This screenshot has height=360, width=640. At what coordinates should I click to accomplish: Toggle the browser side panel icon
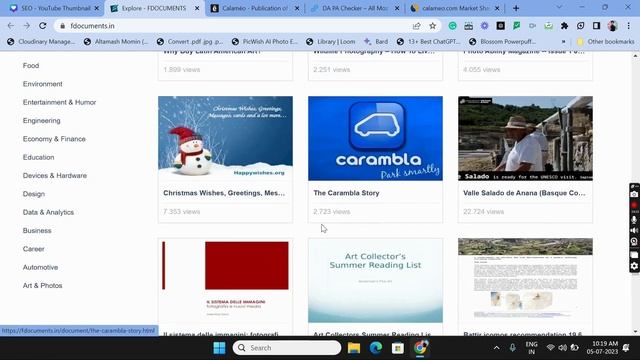(596, 26)
